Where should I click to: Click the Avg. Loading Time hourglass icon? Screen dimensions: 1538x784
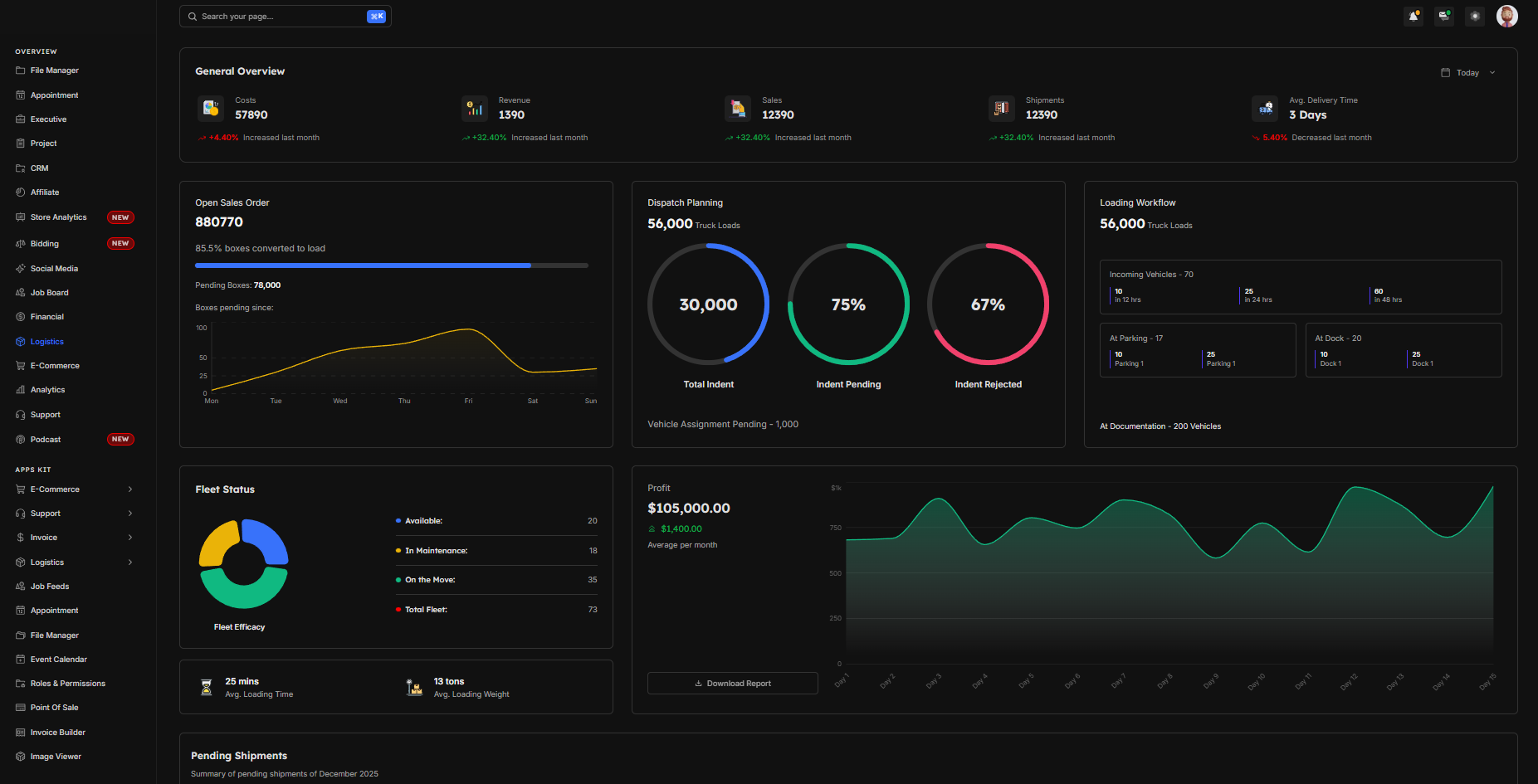[207, 687]
